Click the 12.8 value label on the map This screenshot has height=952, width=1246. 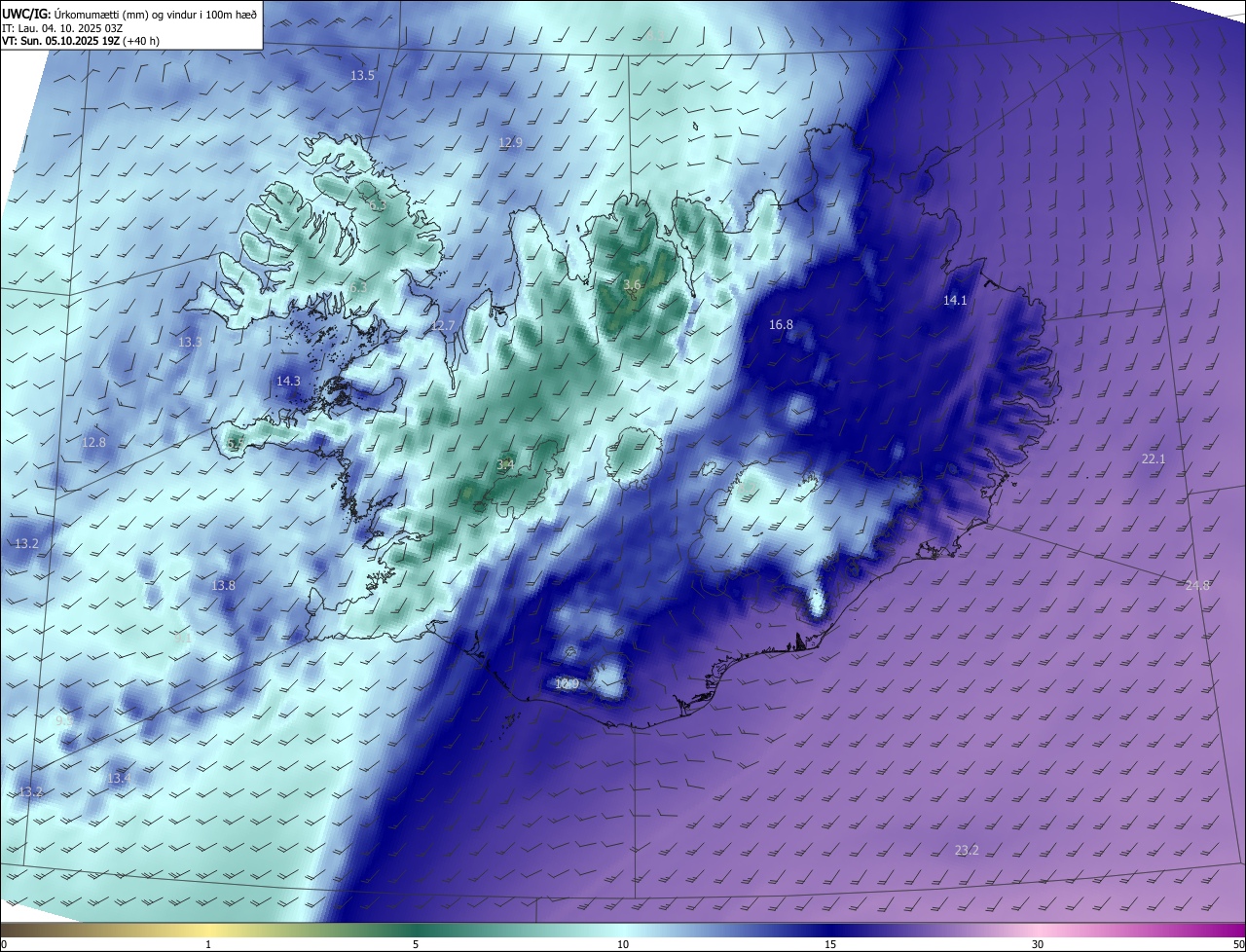point(93,442)
